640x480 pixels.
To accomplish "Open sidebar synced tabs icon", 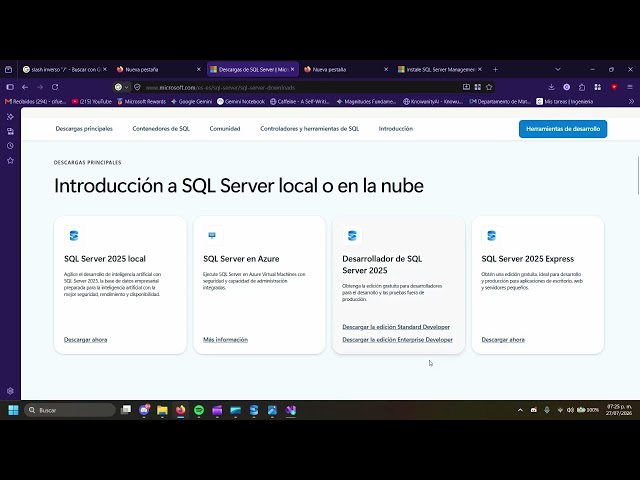I will tap(10, 131).
